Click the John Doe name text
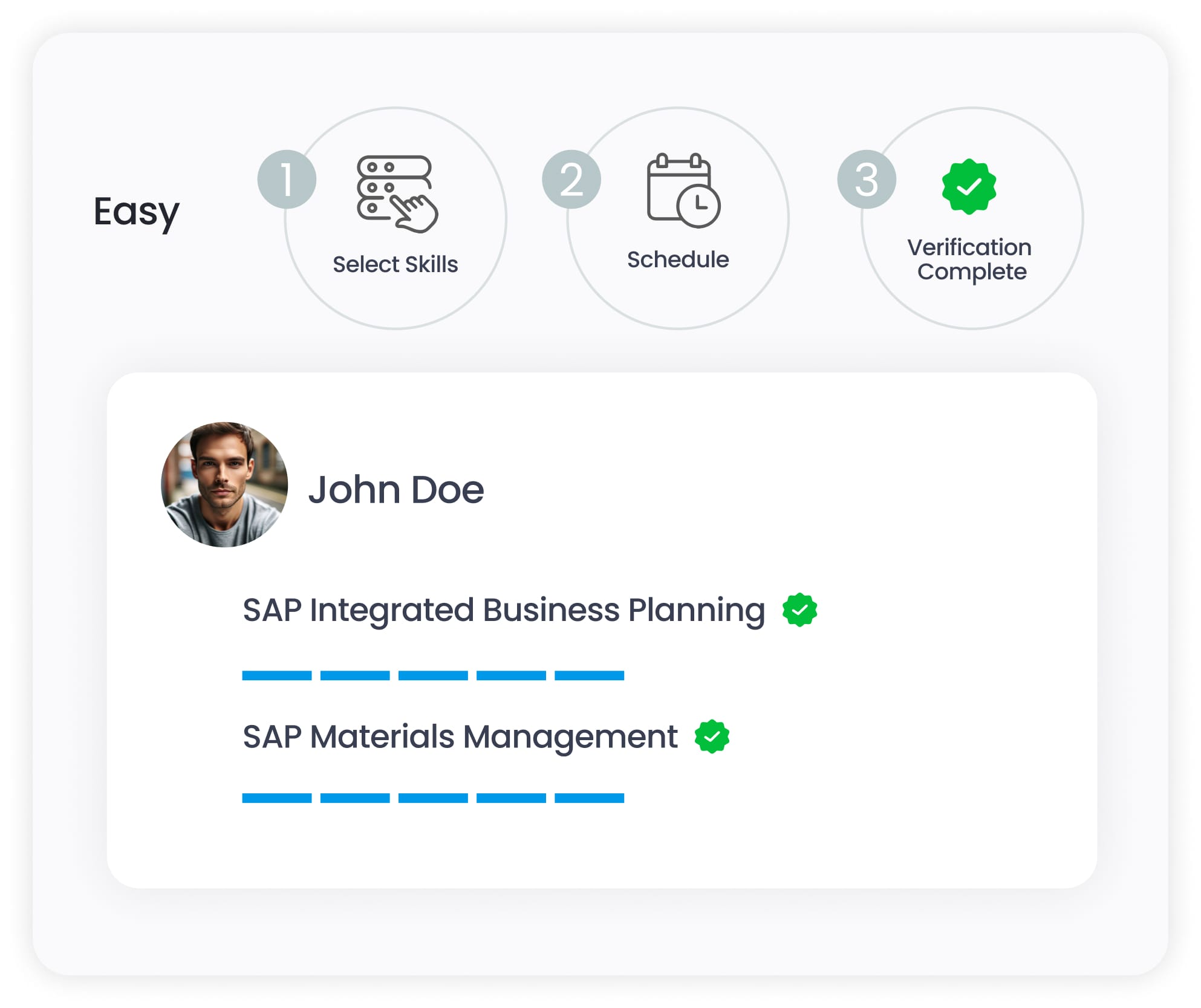Screen dimensions: 1201x1008 click(x=396, y=489)
